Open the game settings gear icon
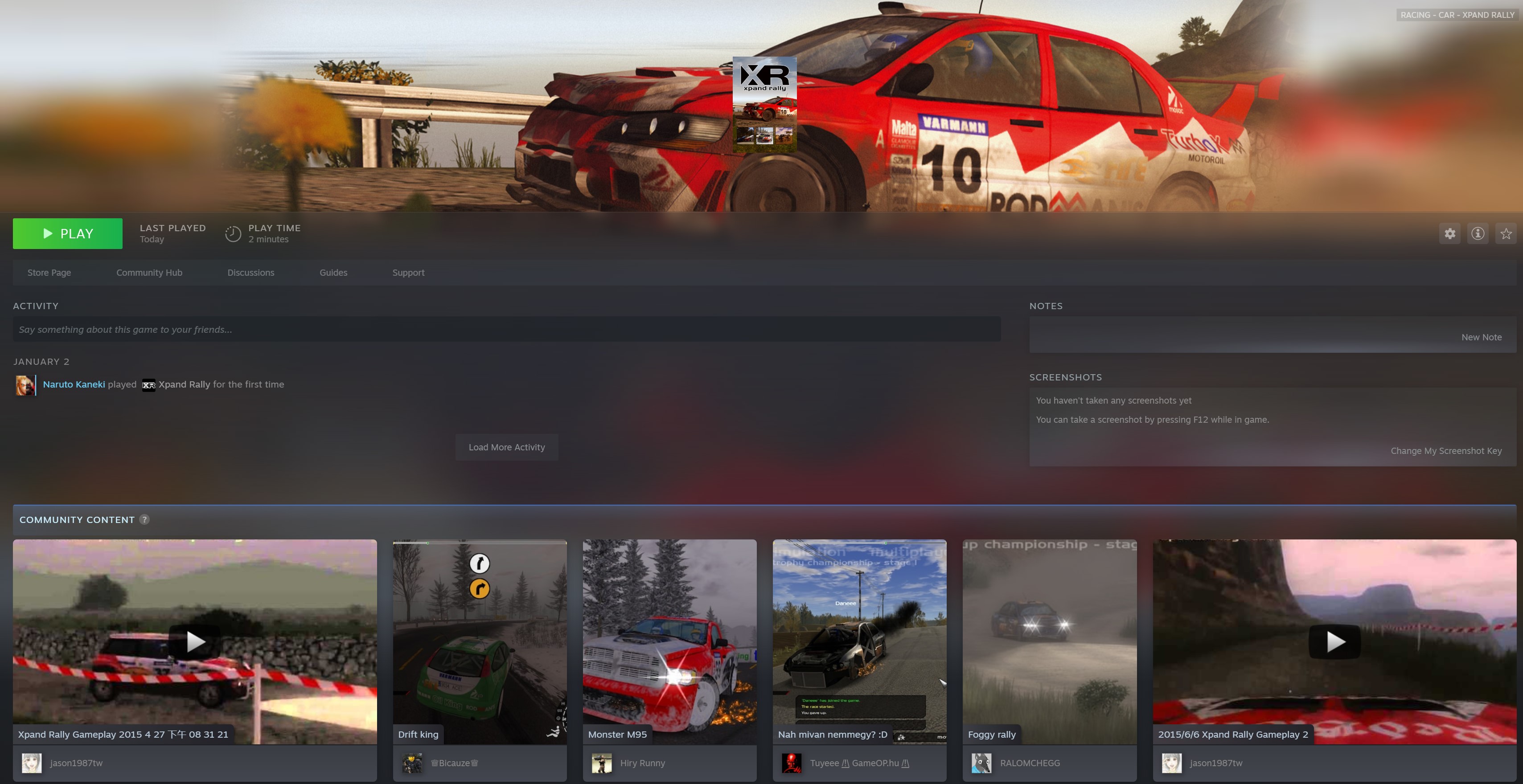 pos(1450,234)
